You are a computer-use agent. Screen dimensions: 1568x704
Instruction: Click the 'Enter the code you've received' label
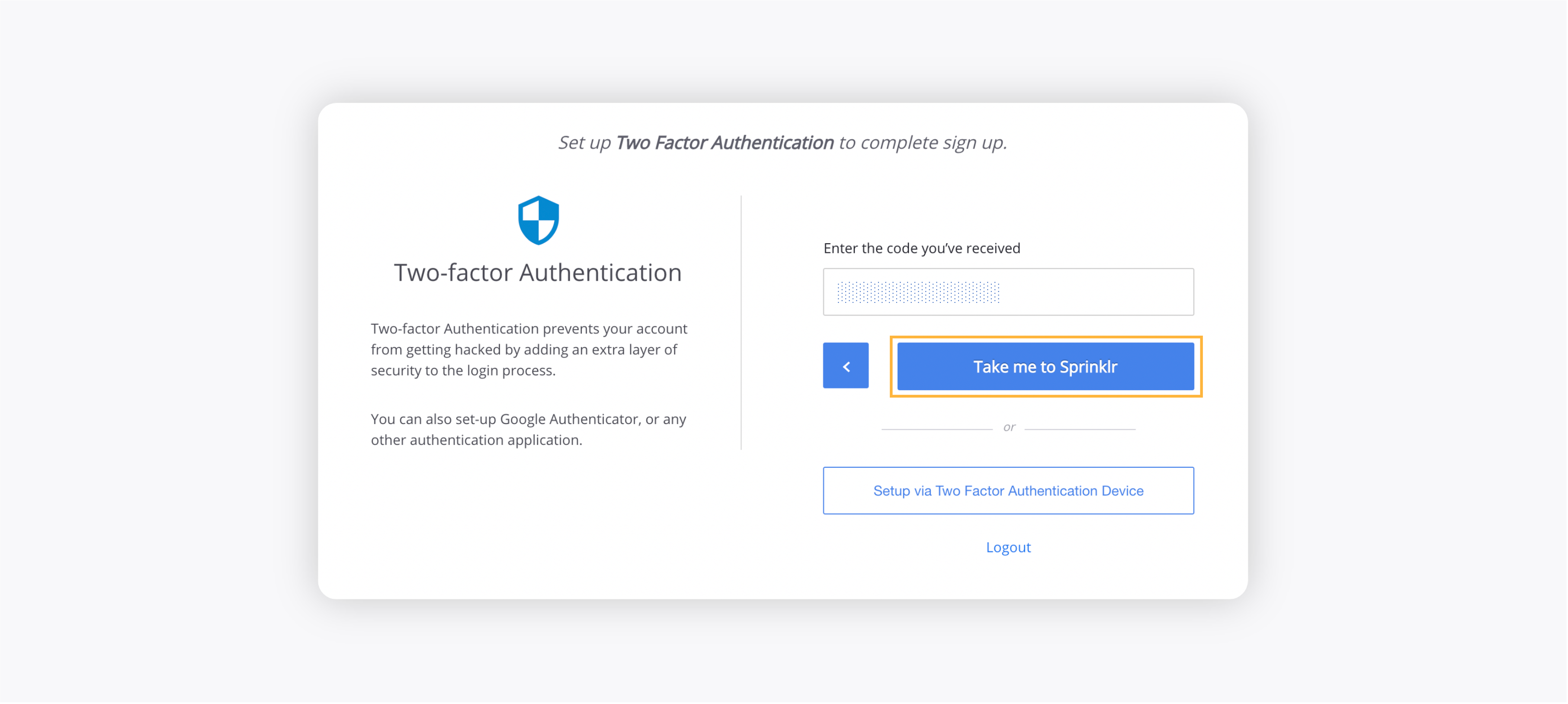coord(922,248)
